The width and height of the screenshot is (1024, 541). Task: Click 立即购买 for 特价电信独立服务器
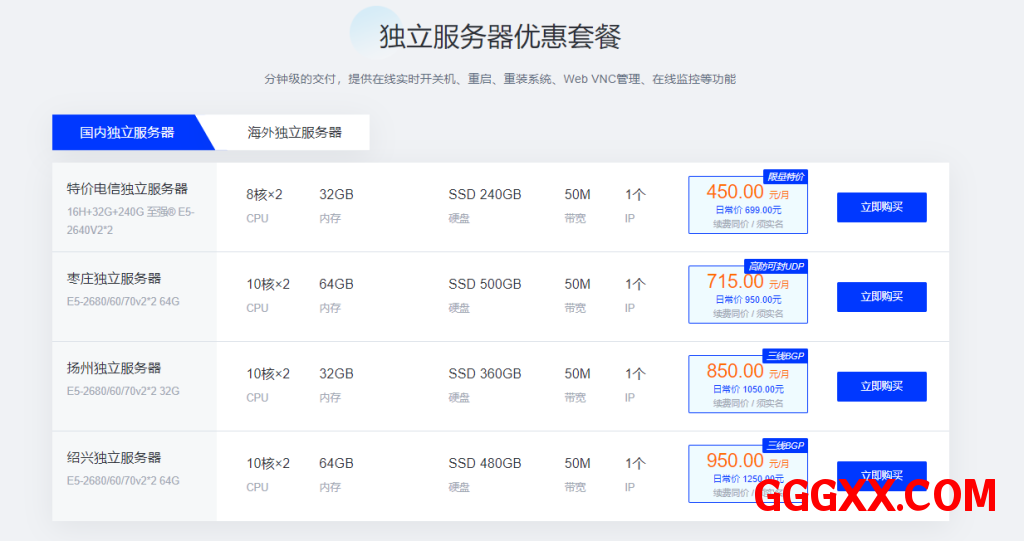click(881, 207)
